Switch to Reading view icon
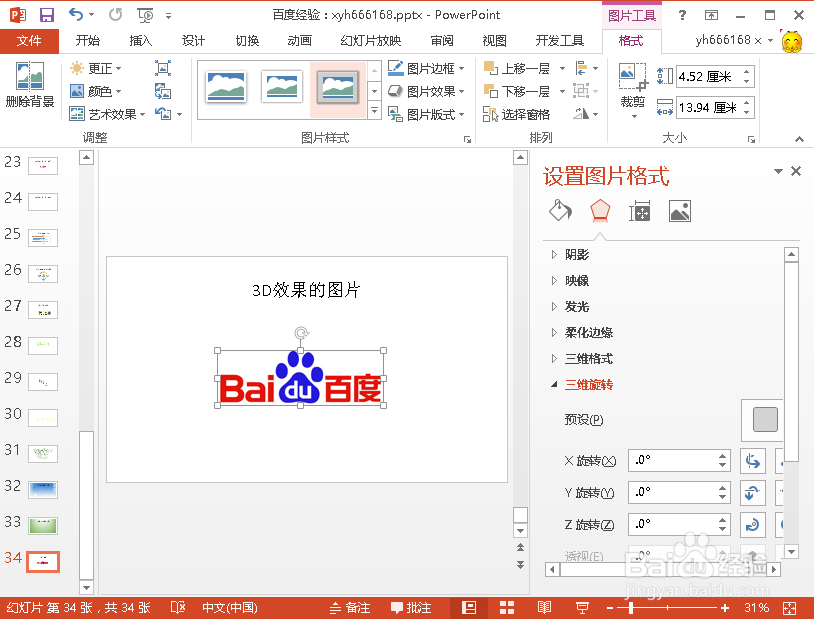This screenshot has width=814, height=619. click(544, 607)
